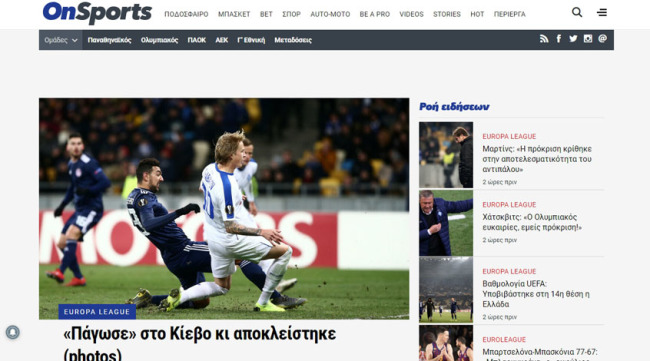Click the notification bell icon
The image size is (650, 361).
click(x=12, y=332)
